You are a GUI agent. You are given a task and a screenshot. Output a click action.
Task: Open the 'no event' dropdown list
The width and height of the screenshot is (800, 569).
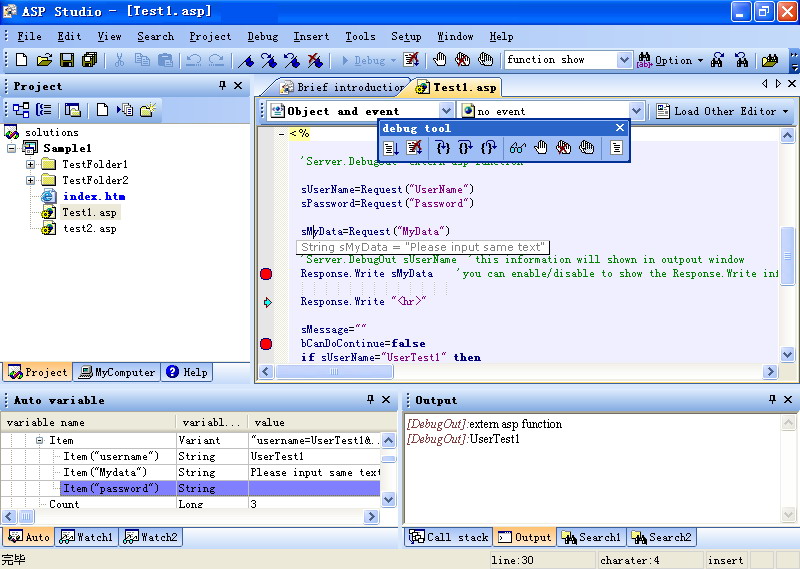[636, 111]
